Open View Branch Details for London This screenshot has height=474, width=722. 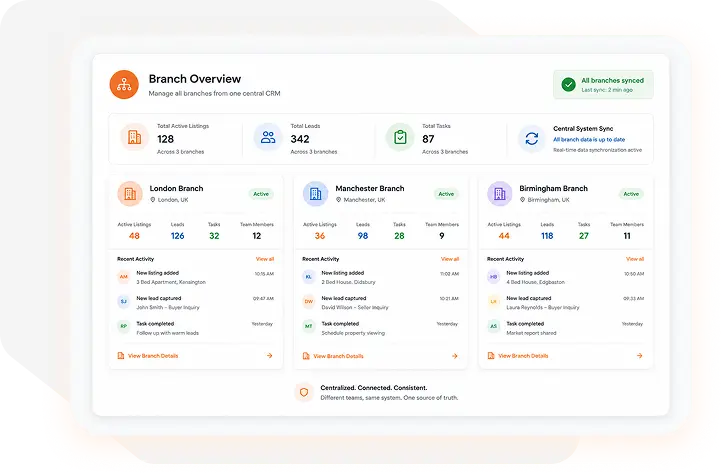(153, 356)
